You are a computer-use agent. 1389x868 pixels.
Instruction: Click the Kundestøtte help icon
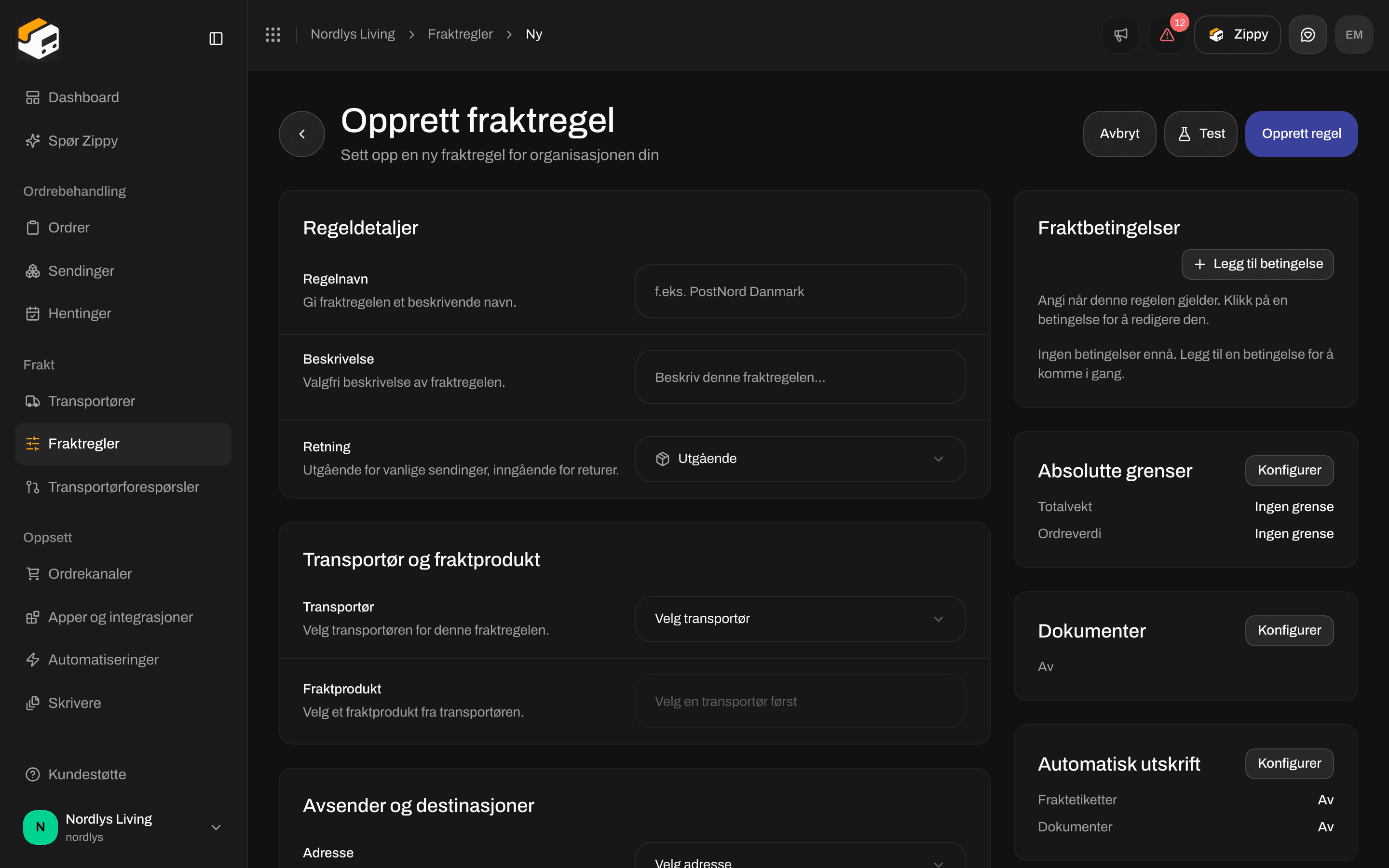pos(33,774)
